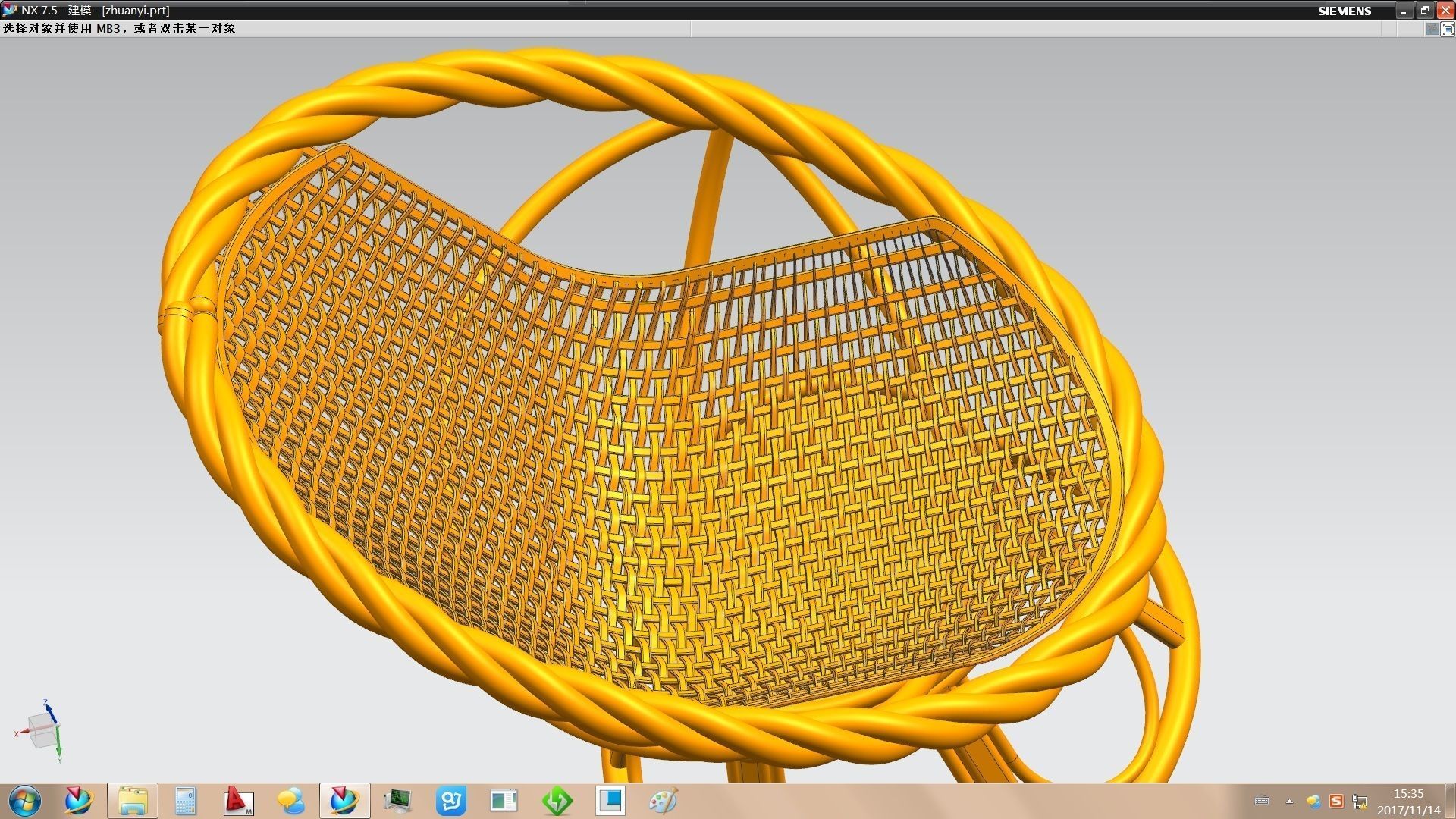This screenshot has height=819, width=1456.
Task: Open the green diamond lightning taskbar app
Action: (x=557, y=801)
